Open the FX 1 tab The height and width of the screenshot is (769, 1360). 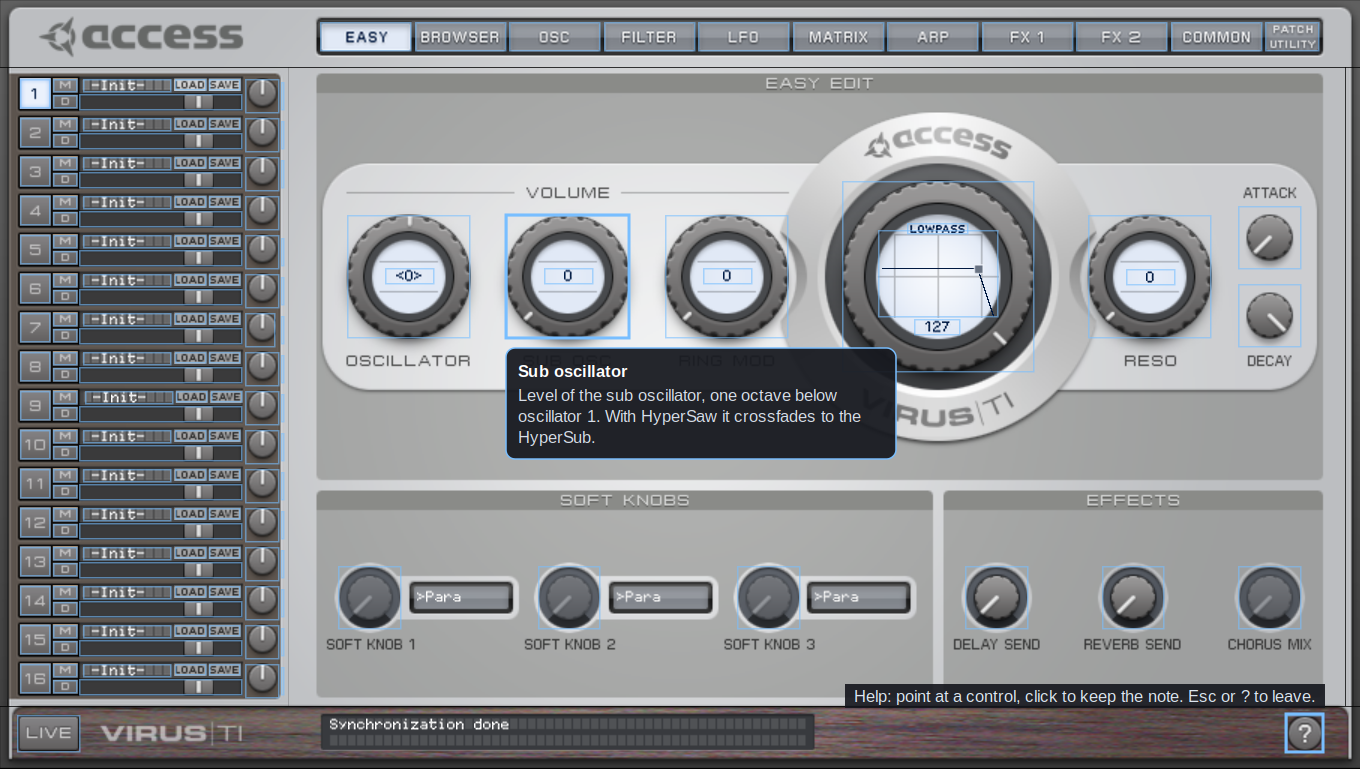coord(1027,37)
